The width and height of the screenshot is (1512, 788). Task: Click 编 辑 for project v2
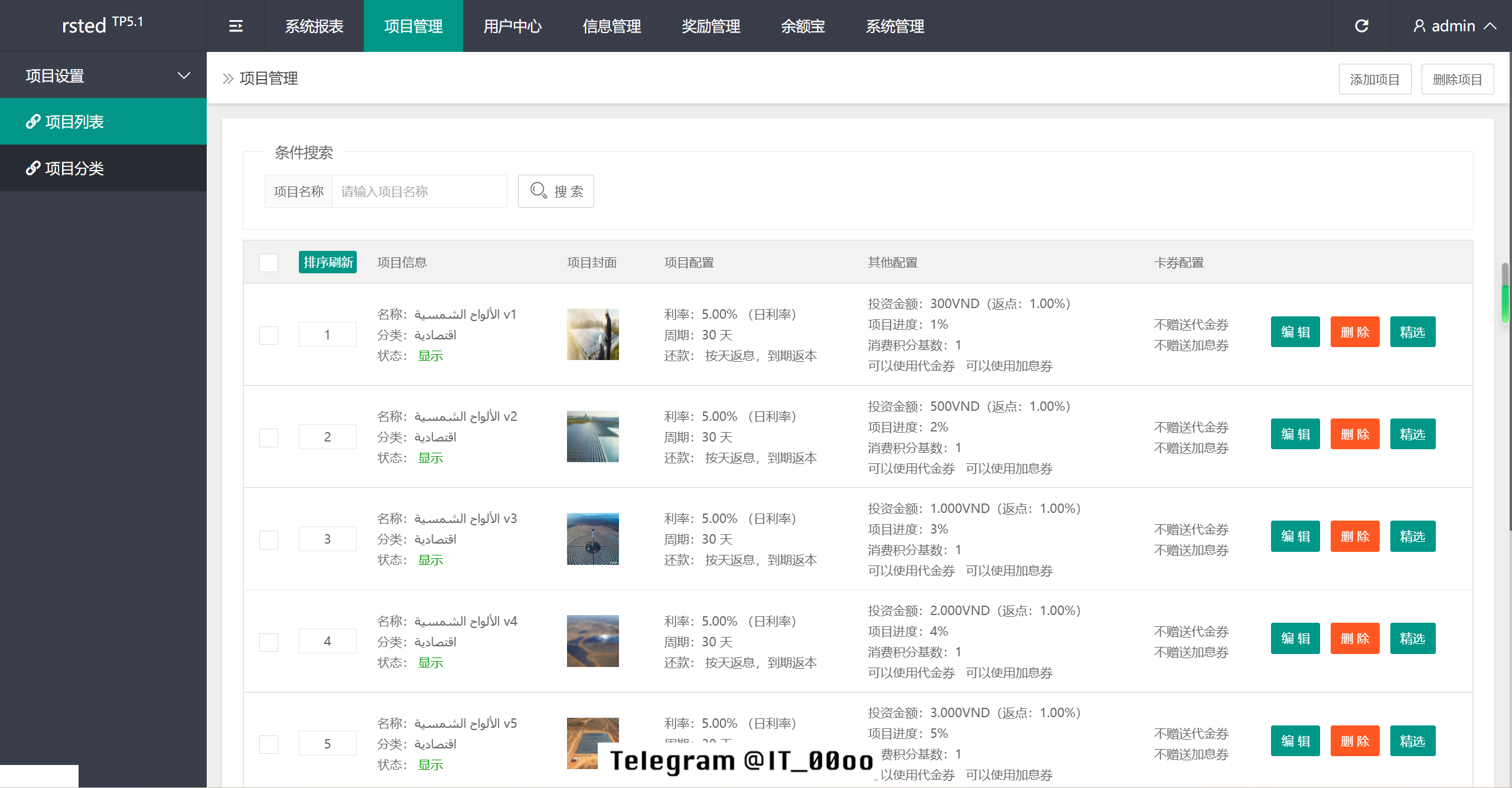click(x=1295, y=434)
